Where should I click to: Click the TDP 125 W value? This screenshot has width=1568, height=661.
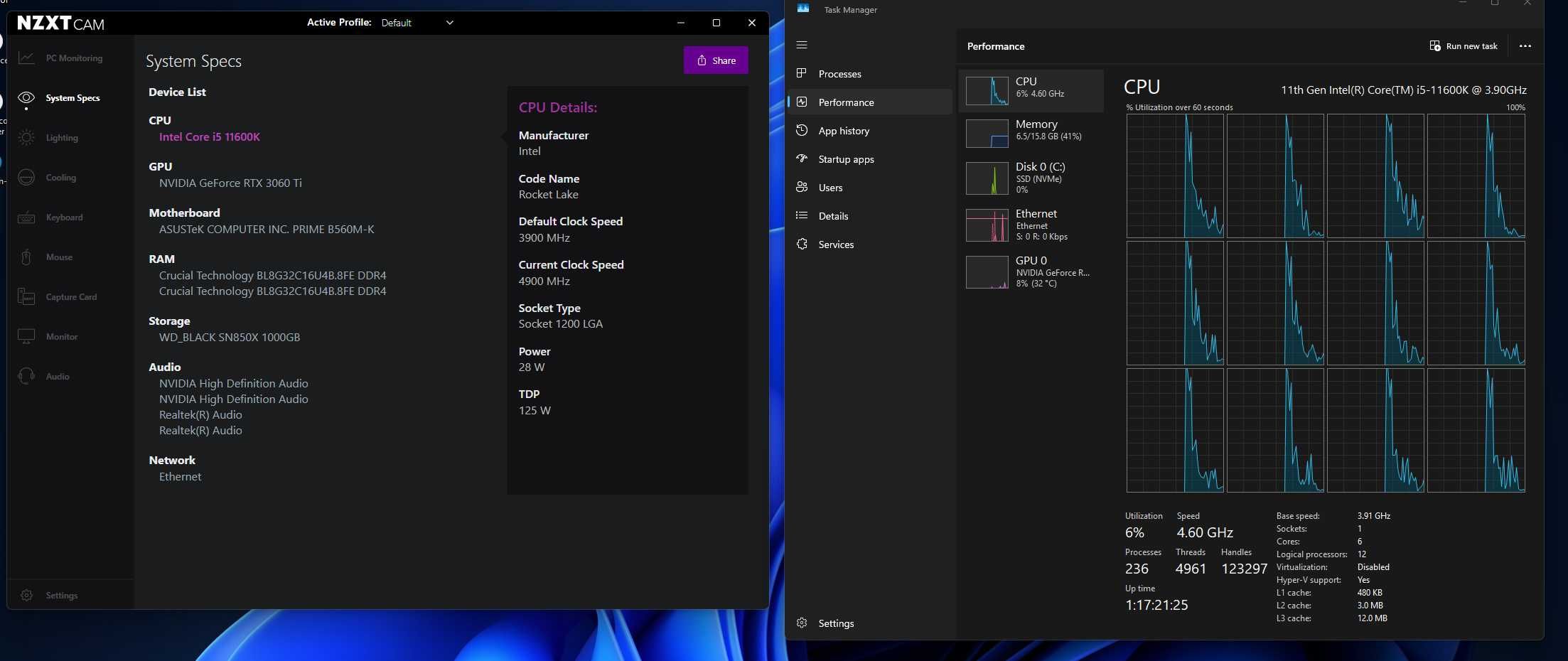535,411
